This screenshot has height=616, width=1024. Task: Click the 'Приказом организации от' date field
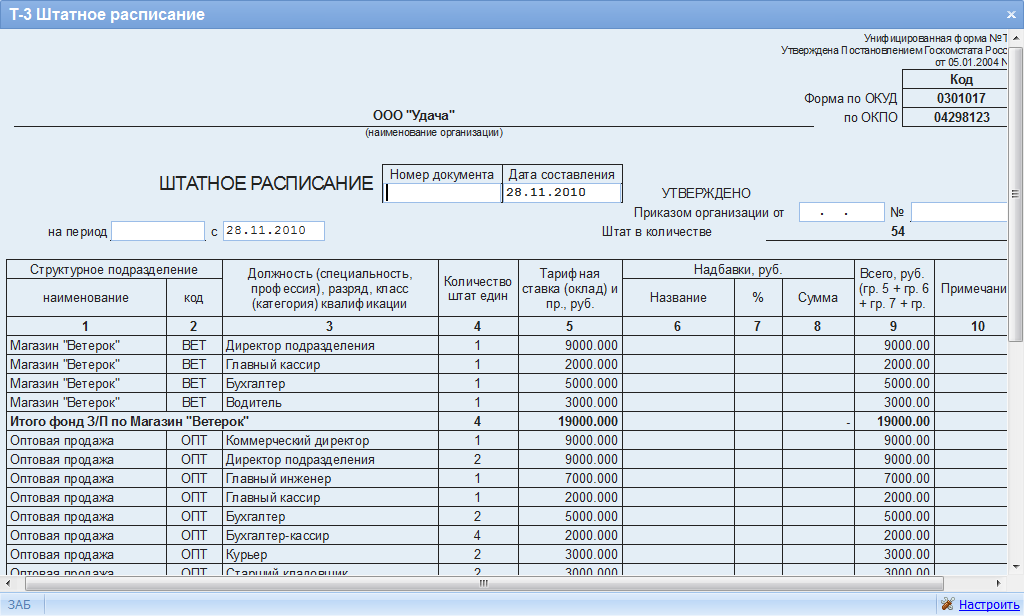coord(841,213)
